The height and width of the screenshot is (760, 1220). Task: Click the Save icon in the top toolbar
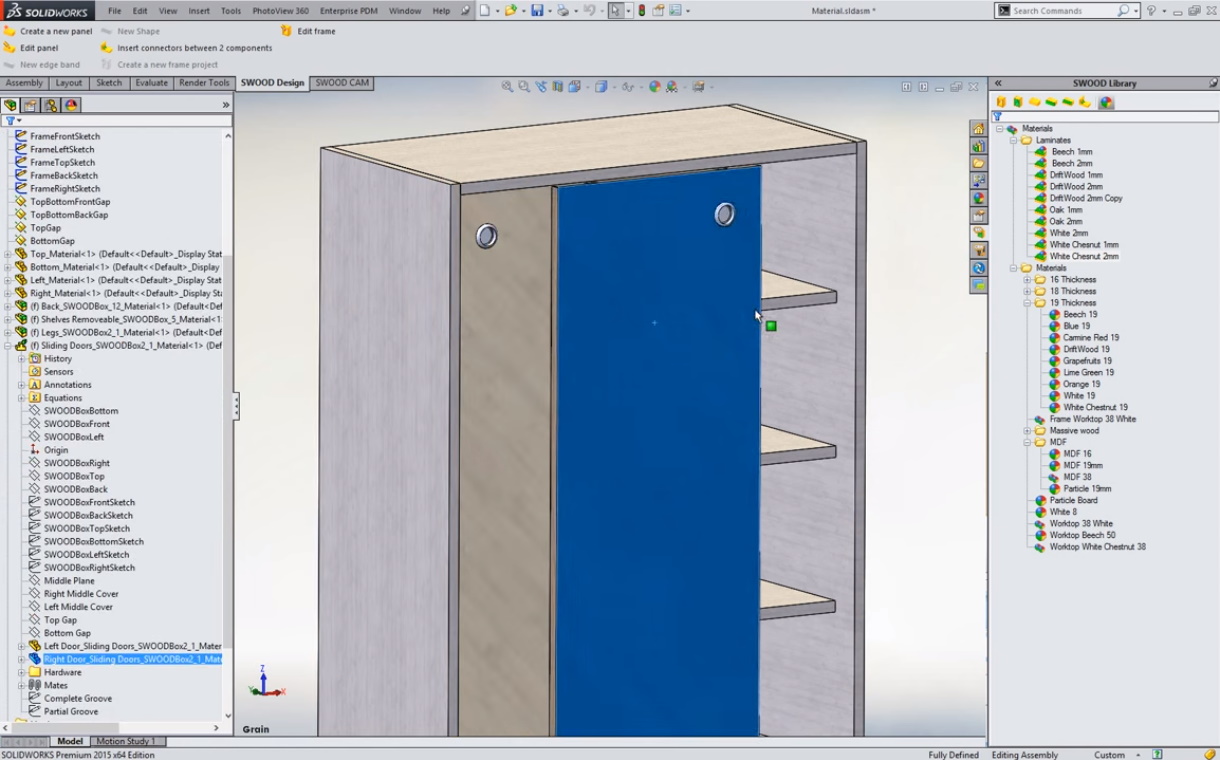click(x=537, y=11)
